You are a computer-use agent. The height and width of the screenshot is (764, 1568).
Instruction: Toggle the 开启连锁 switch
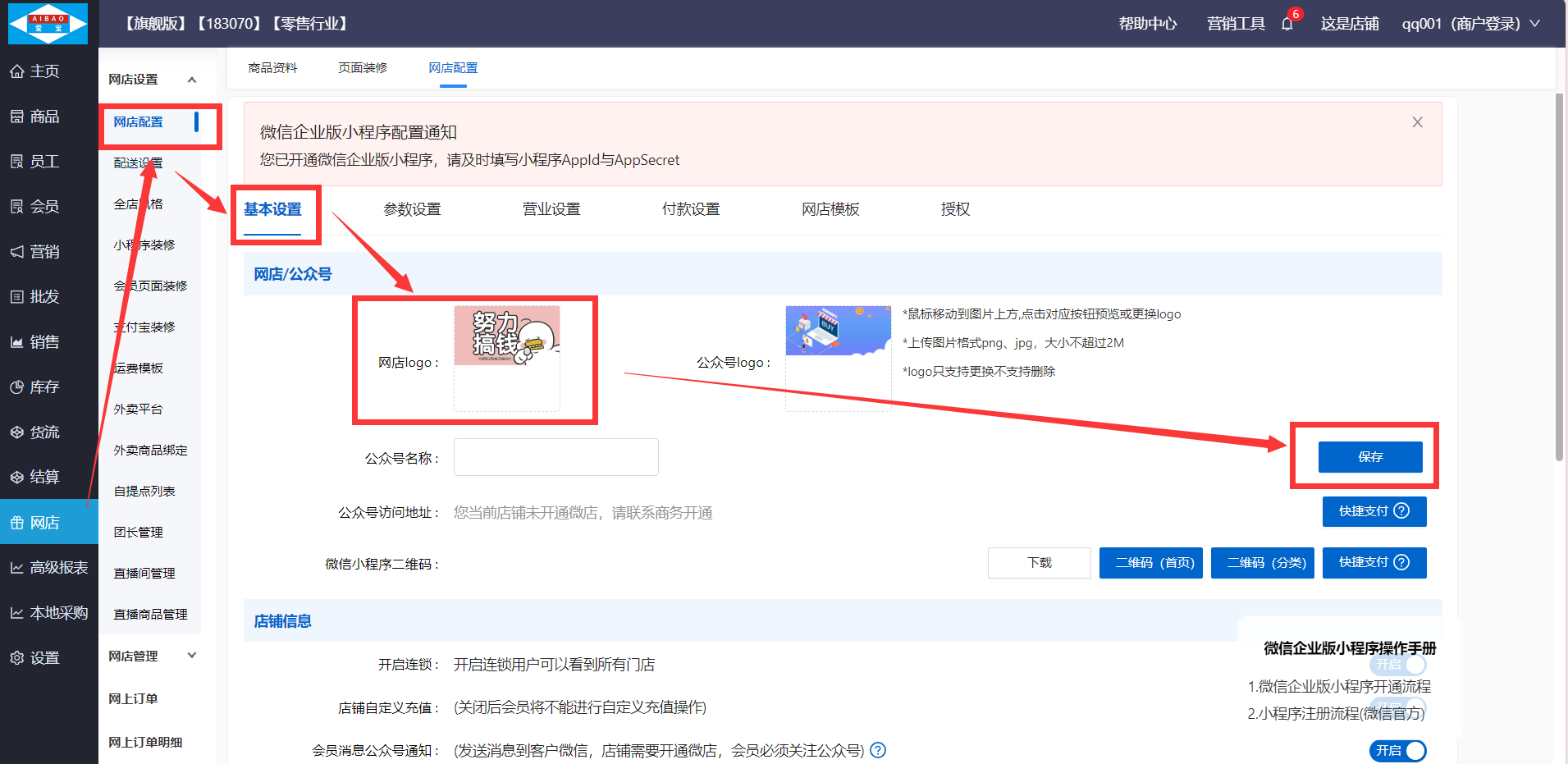1398,665
